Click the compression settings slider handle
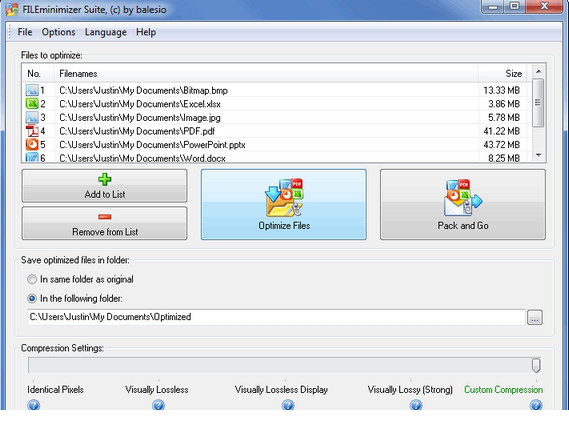 pos(536,365)
